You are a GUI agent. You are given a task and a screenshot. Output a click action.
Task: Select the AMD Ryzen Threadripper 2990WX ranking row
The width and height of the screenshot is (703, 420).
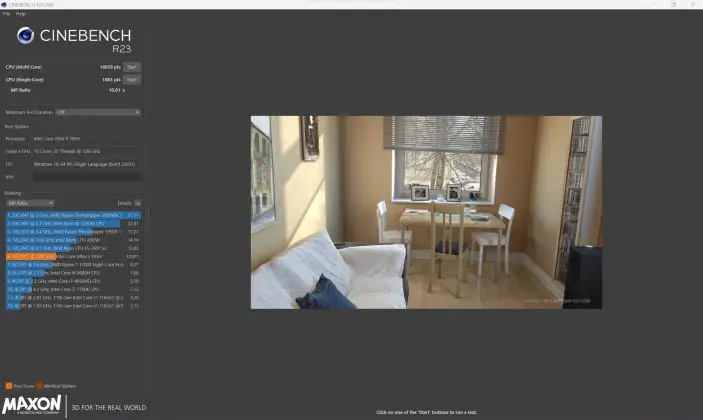(73, 215)
